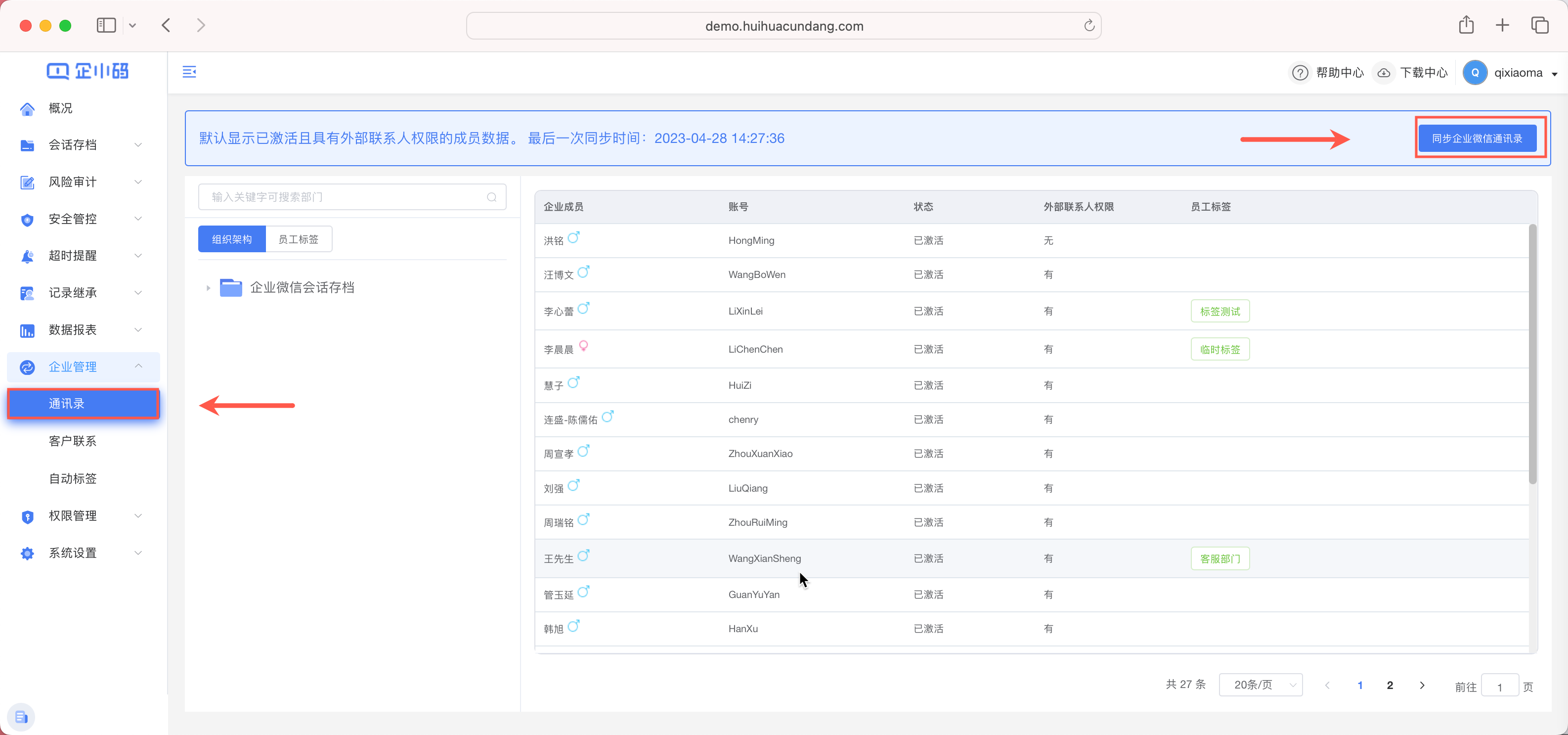Reload the page using refresh icon
This screenshot has width=1568, height=735.
pos(1089,26)
